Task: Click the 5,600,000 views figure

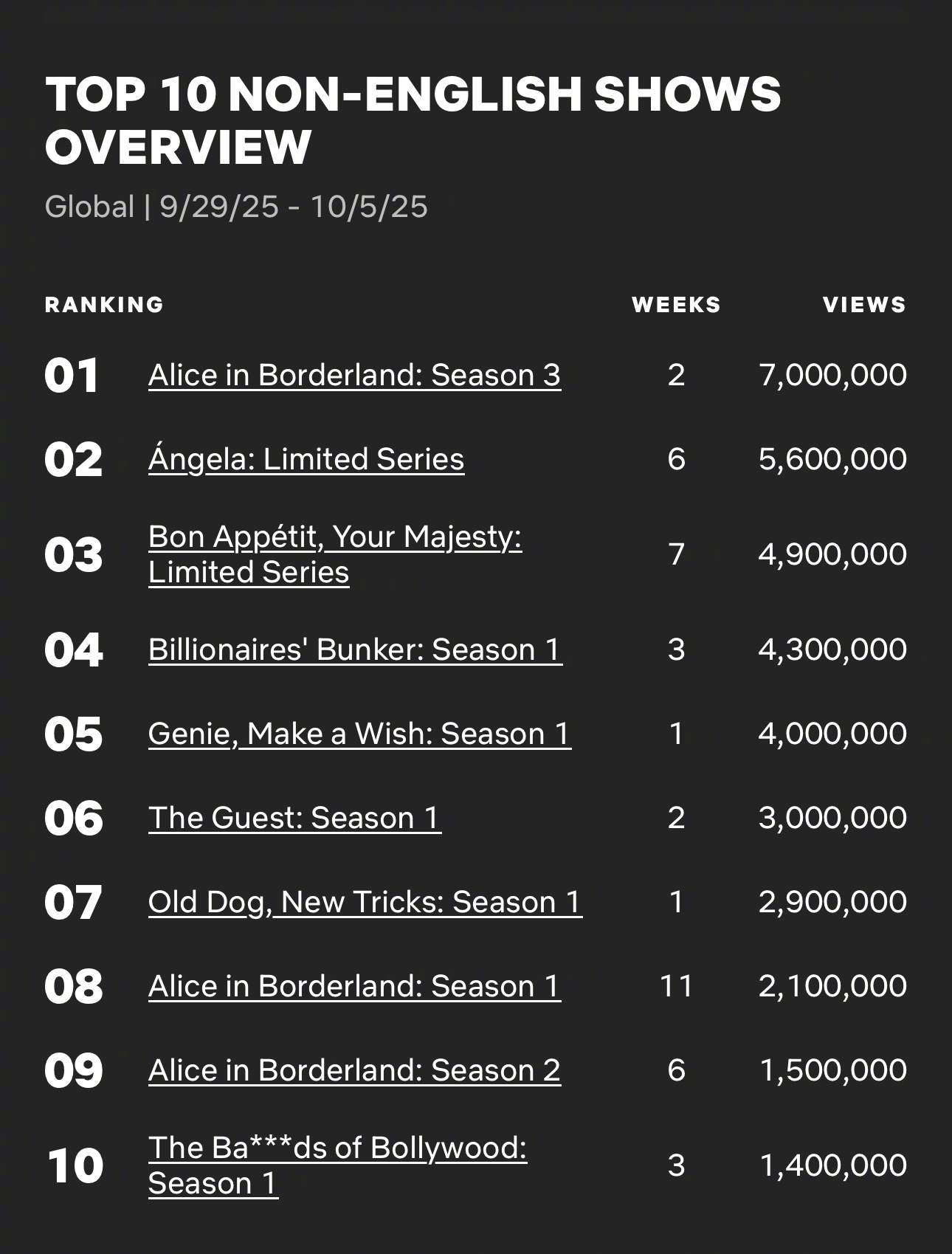Action: [x=832, y=459]
